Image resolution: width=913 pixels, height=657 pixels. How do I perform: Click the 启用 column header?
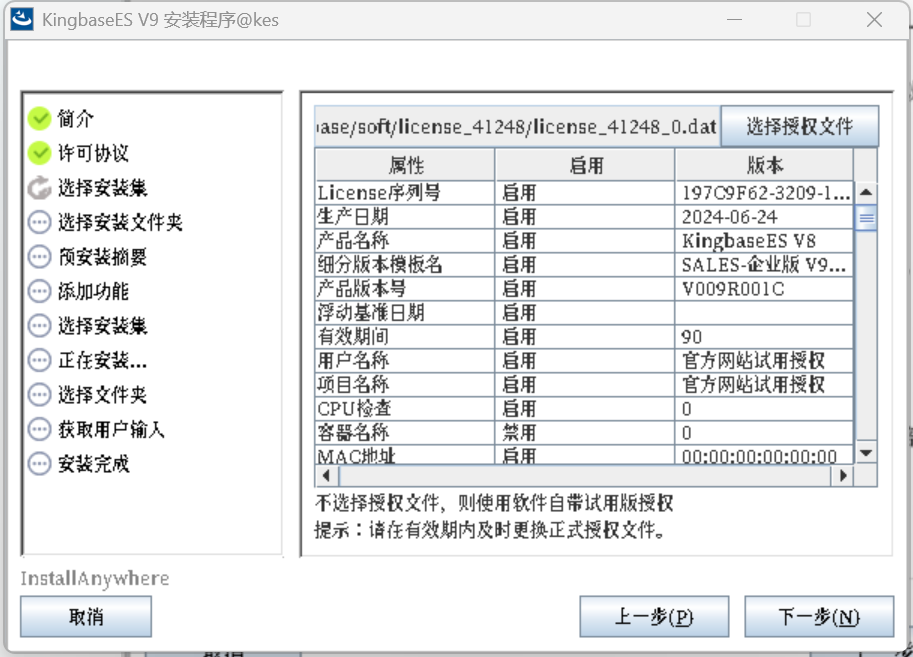click(x=585, y=165)
